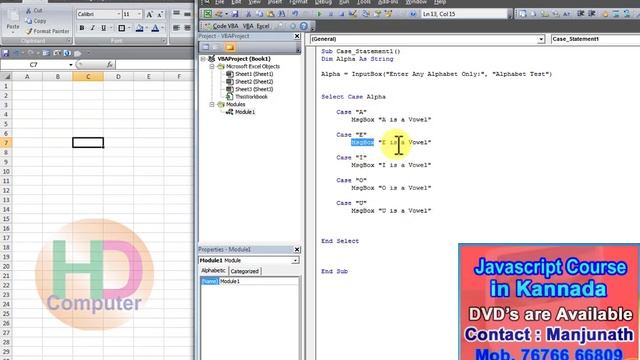Screen dimensions: 640x360
Task: Open the Object Browser toolbar icon
Action: pyautogui.click(x=388, y=14)
